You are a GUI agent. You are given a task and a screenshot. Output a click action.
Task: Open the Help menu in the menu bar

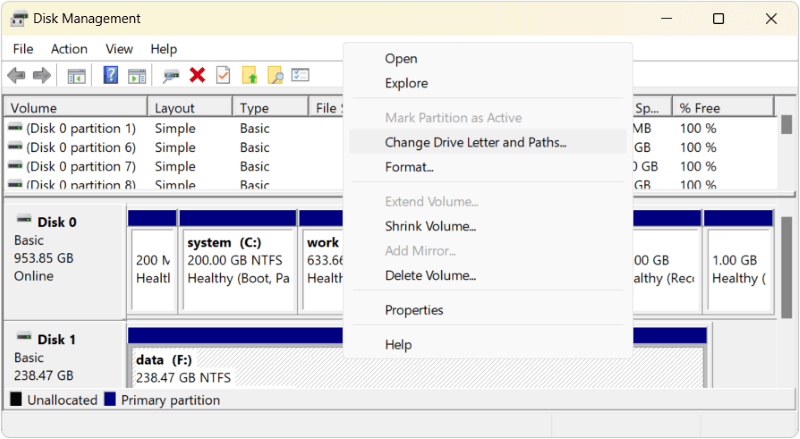tap(164, 49)
